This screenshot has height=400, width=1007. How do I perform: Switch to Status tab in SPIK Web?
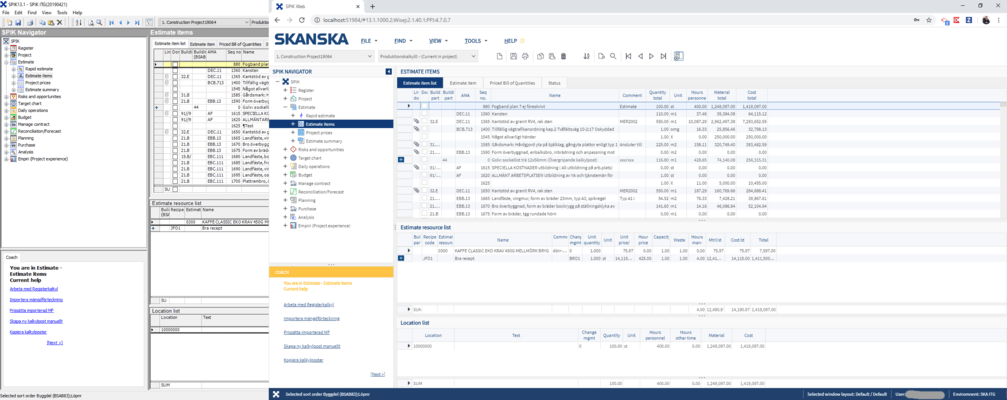coord(554,83)
